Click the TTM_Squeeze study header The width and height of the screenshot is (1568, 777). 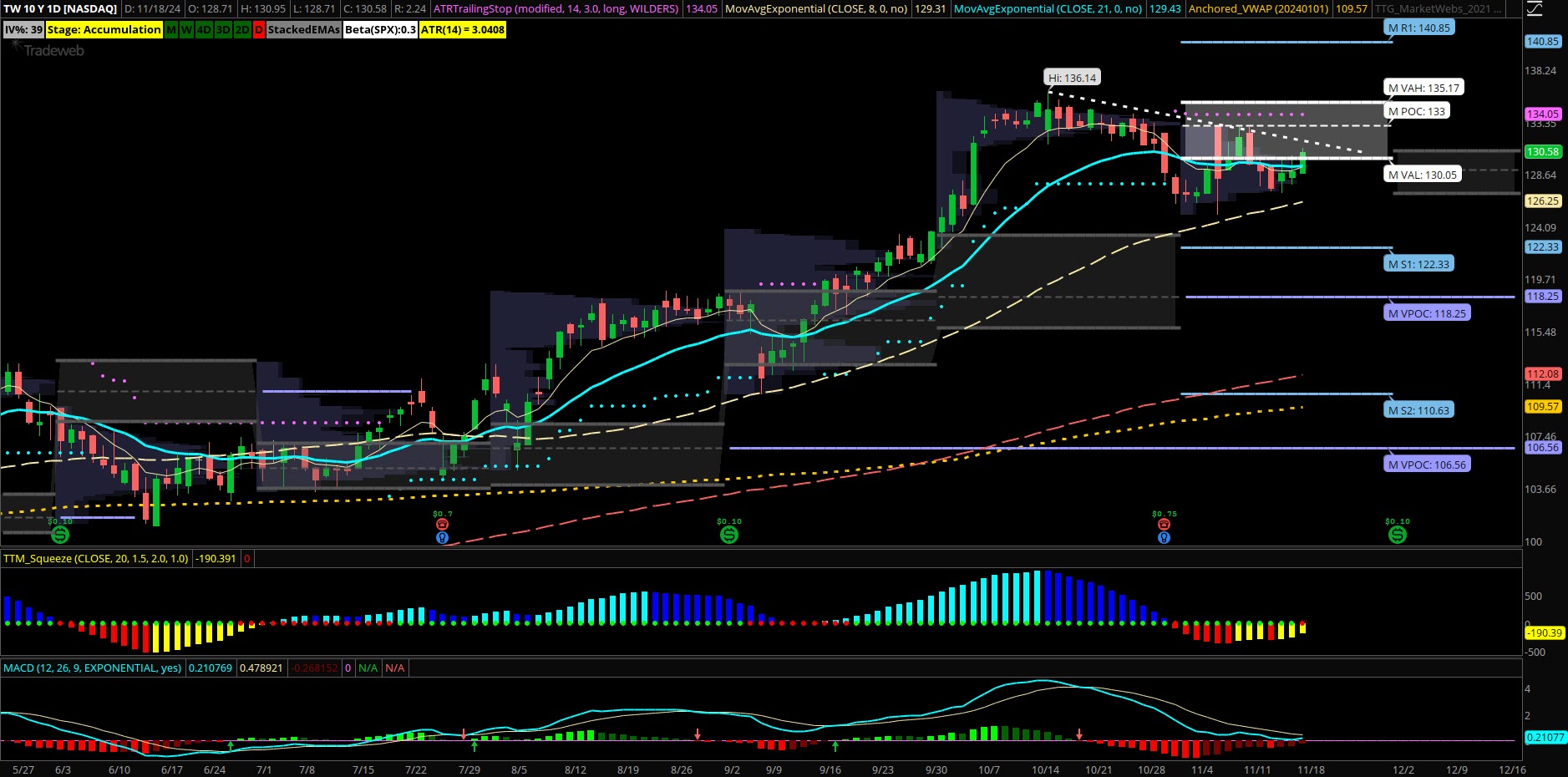96,558
